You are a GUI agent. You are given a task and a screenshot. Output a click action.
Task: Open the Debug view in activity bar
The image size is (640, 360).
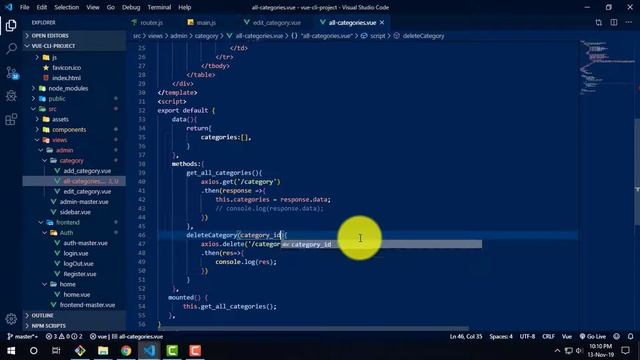11,96
